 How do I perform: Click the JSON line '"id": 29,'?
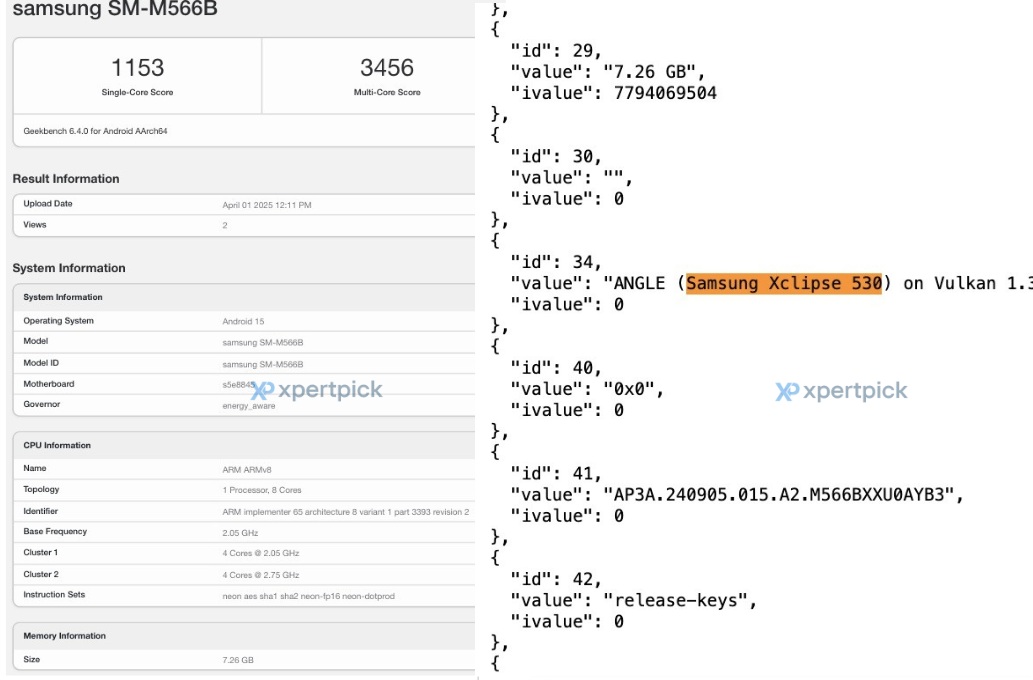[x=556, y=51]
